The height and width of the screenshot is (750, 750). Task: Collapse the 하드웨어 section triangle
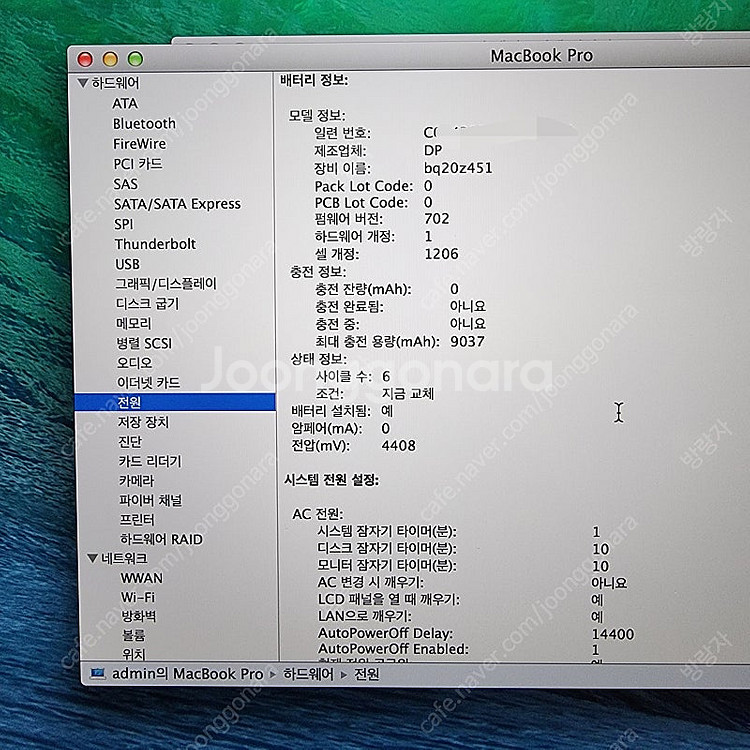point(82,83)
